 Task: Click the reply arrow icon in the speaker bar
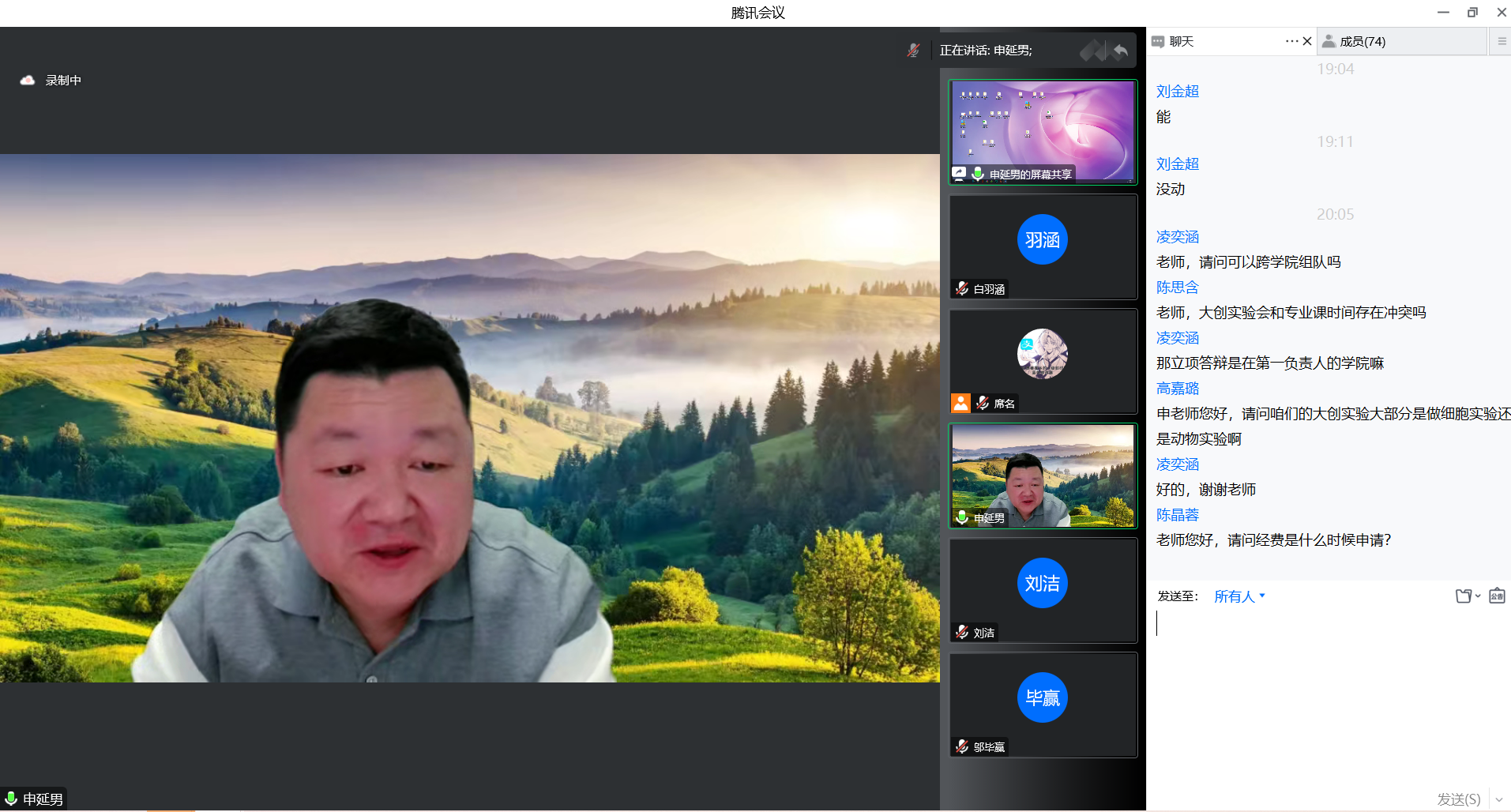pyautogui.click(x=1120, y=51)
